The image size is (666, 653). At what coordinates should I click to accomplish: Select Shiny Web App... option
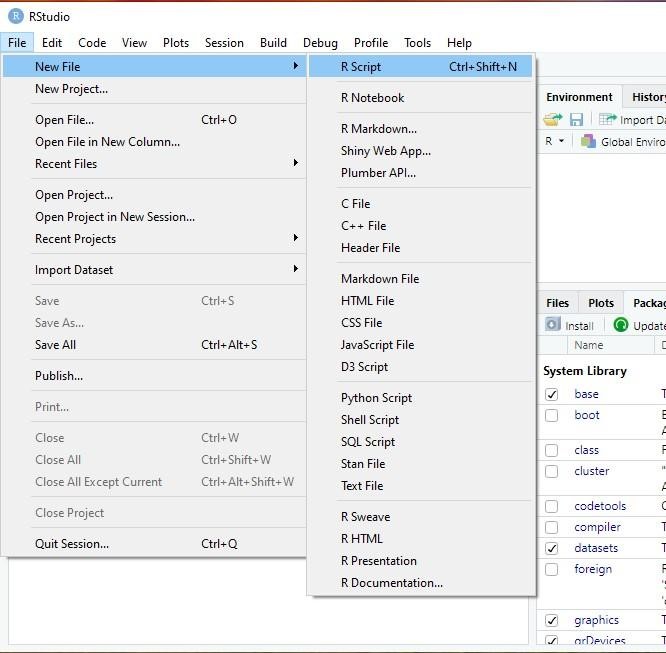tap(420, 151)
